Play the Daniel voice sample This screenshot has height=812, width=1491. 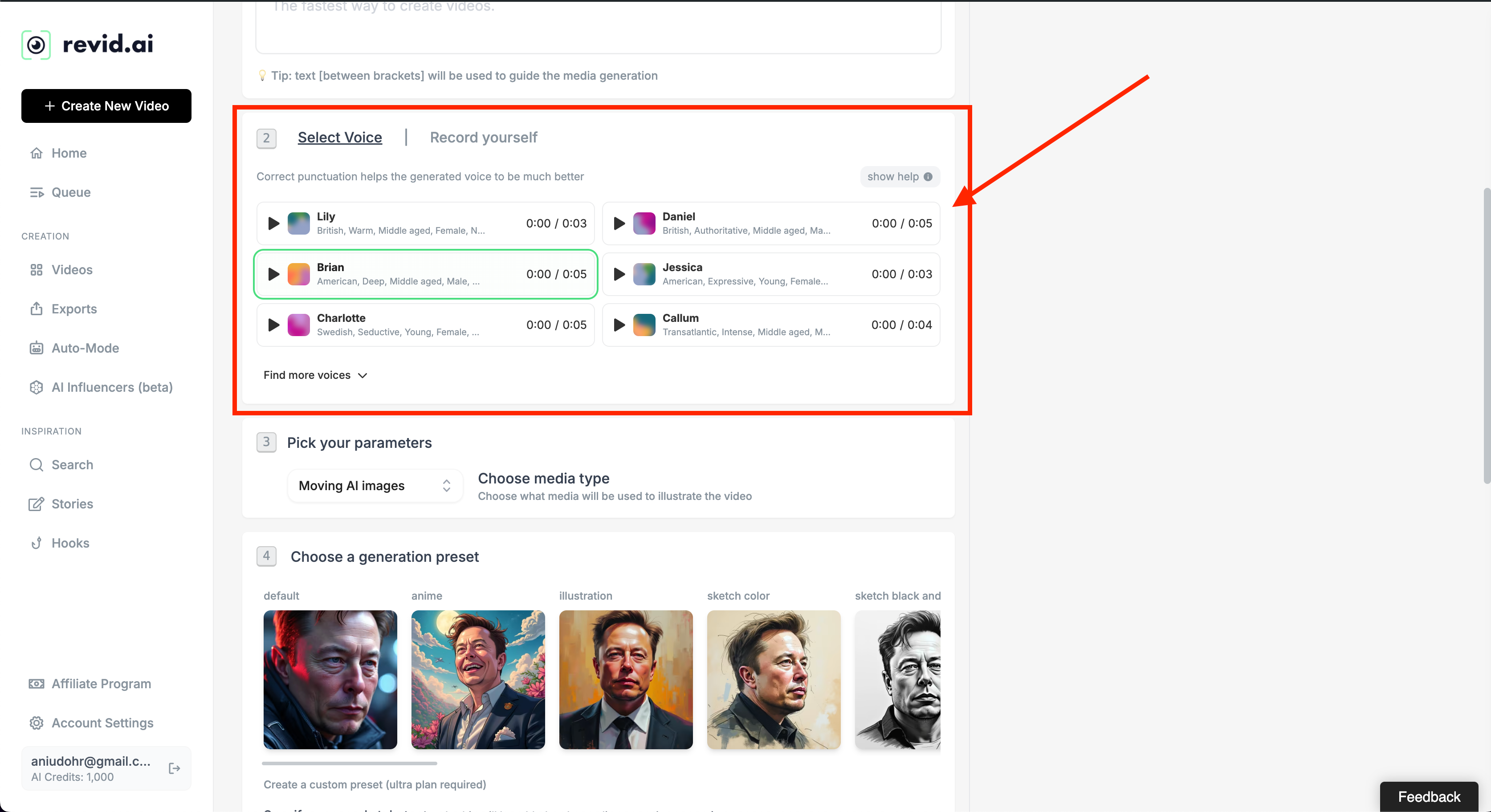pos(619,223)
